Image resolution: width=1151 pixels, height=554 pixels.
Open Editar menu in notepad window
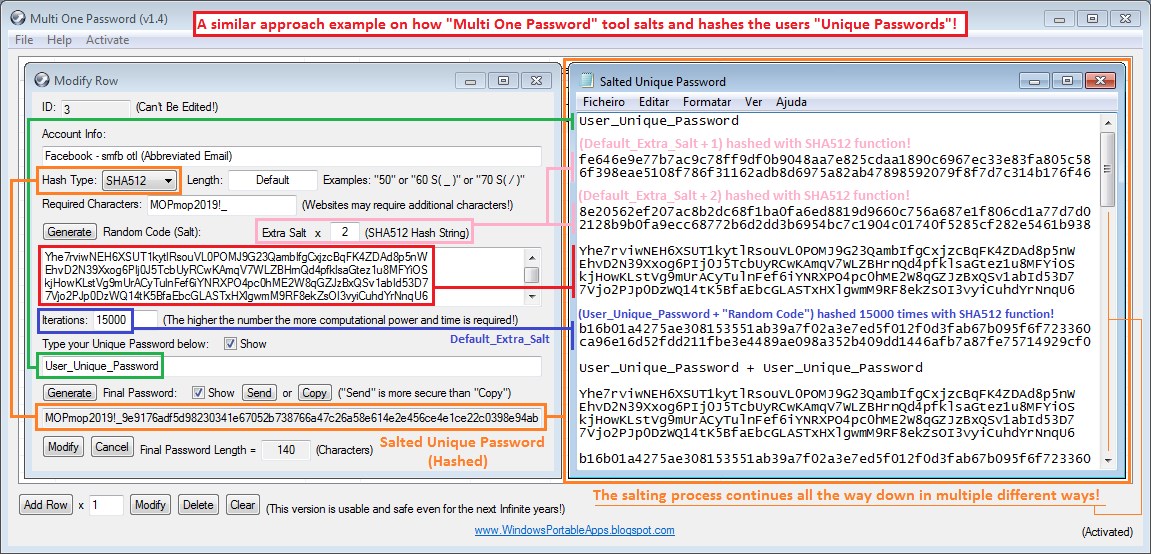(x=654, y=102)
